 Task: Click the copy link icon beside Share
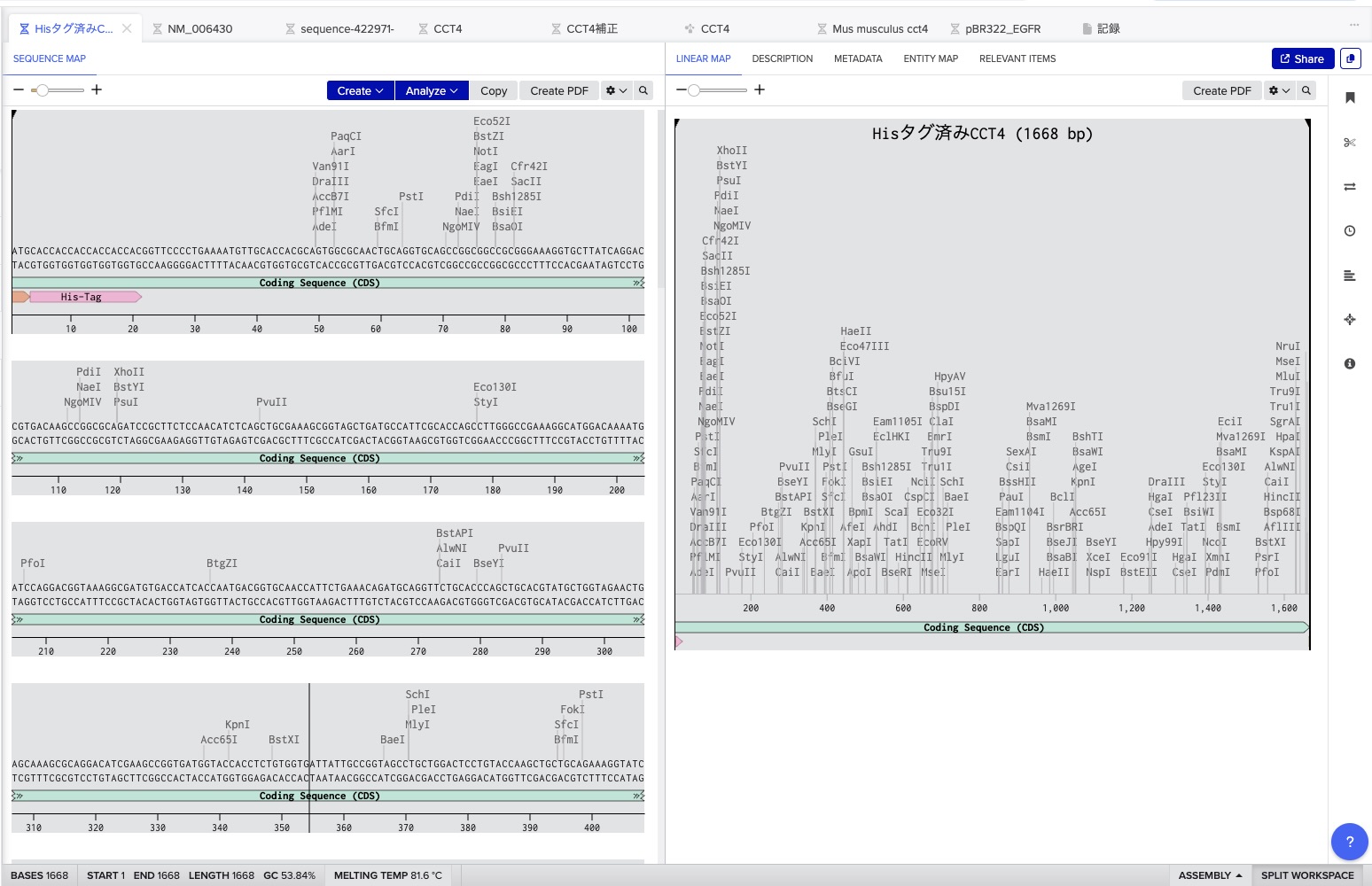pyautogui.click(x=1350, y=58)
